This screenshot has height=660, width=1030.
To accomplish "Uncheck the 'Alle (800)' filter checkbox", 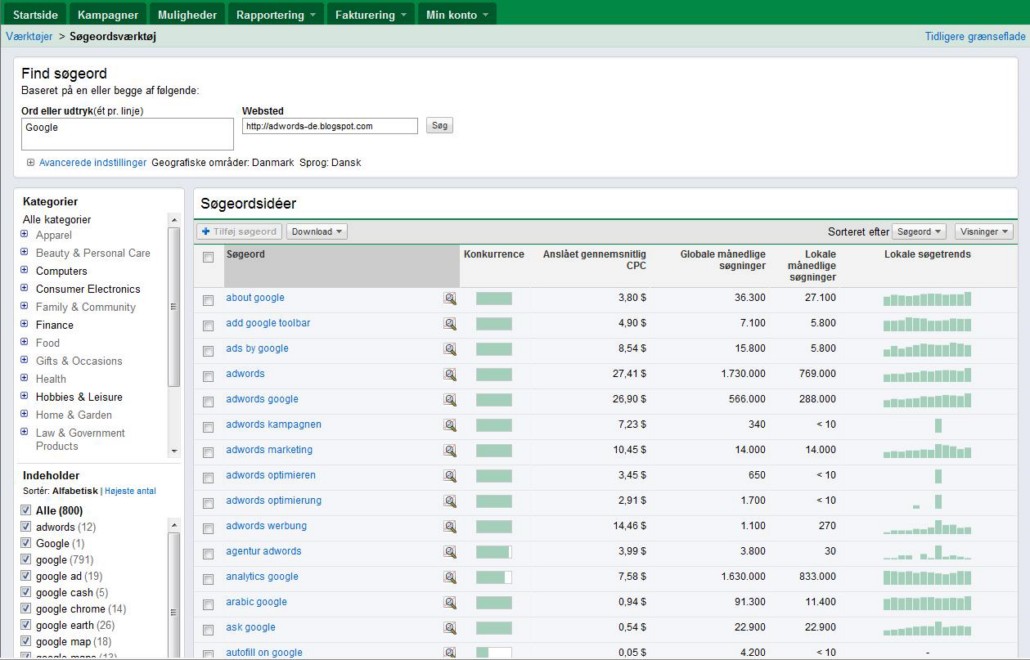I will (26, 510).
